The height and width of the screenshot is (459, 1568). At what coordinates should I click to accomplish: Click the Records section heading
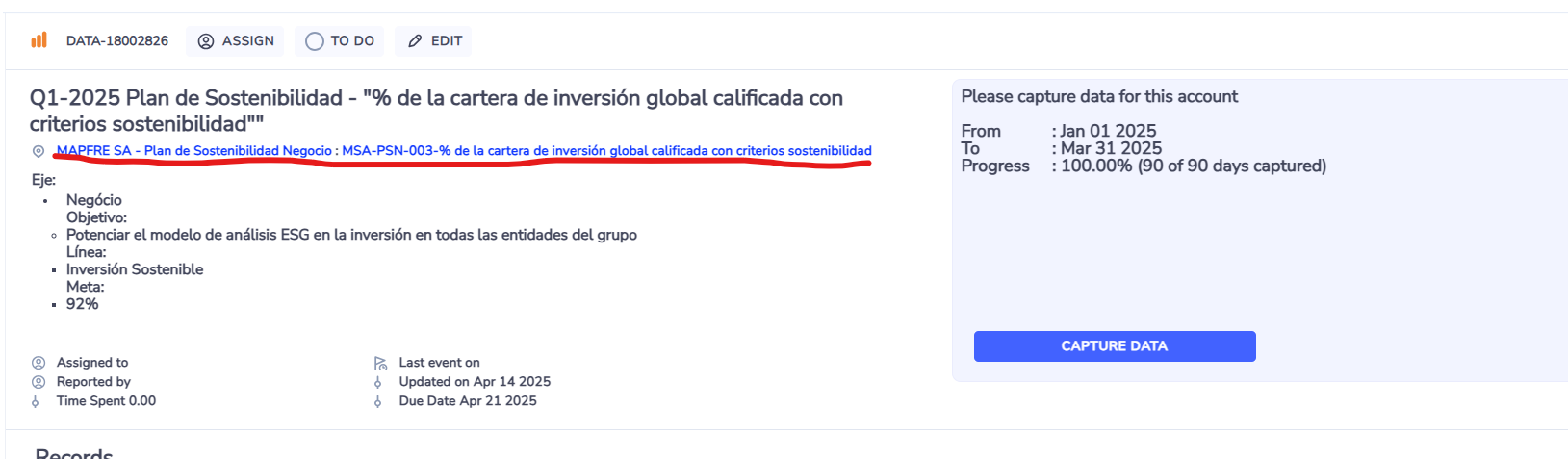coord(74,453)
